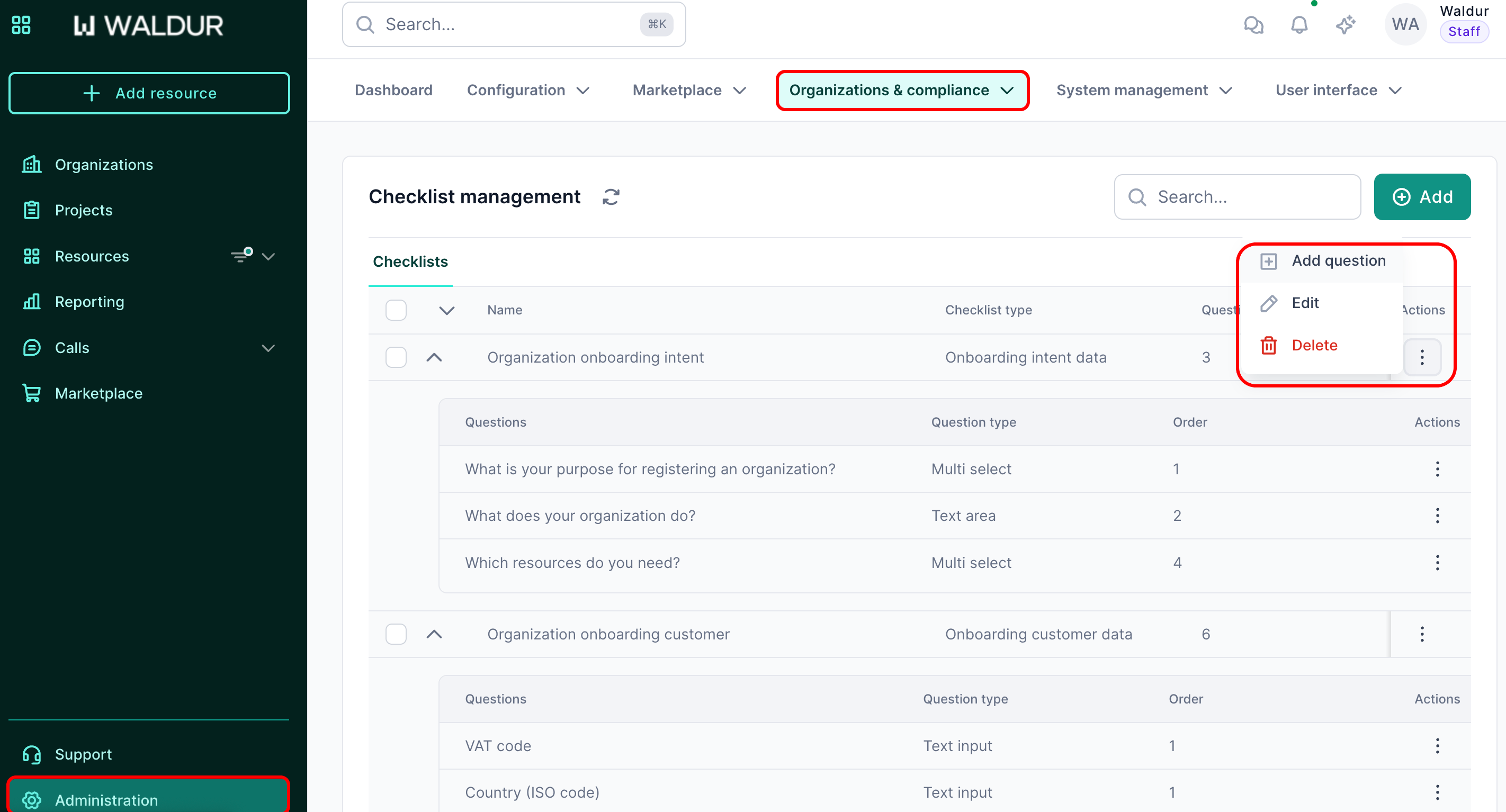Choose Delete in the actions menu
This screenshot has height=812, width=1506.
[1314, 346]
